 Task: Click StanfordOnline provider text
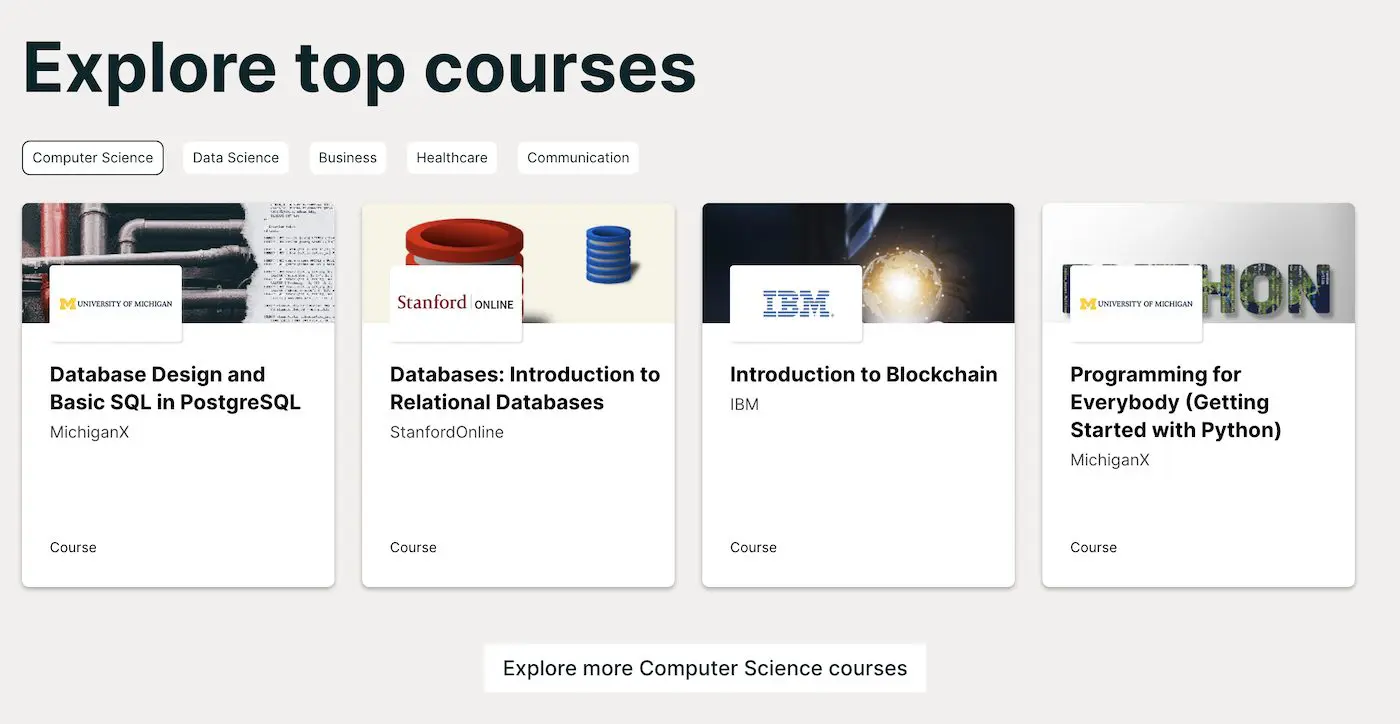point(447,432)
